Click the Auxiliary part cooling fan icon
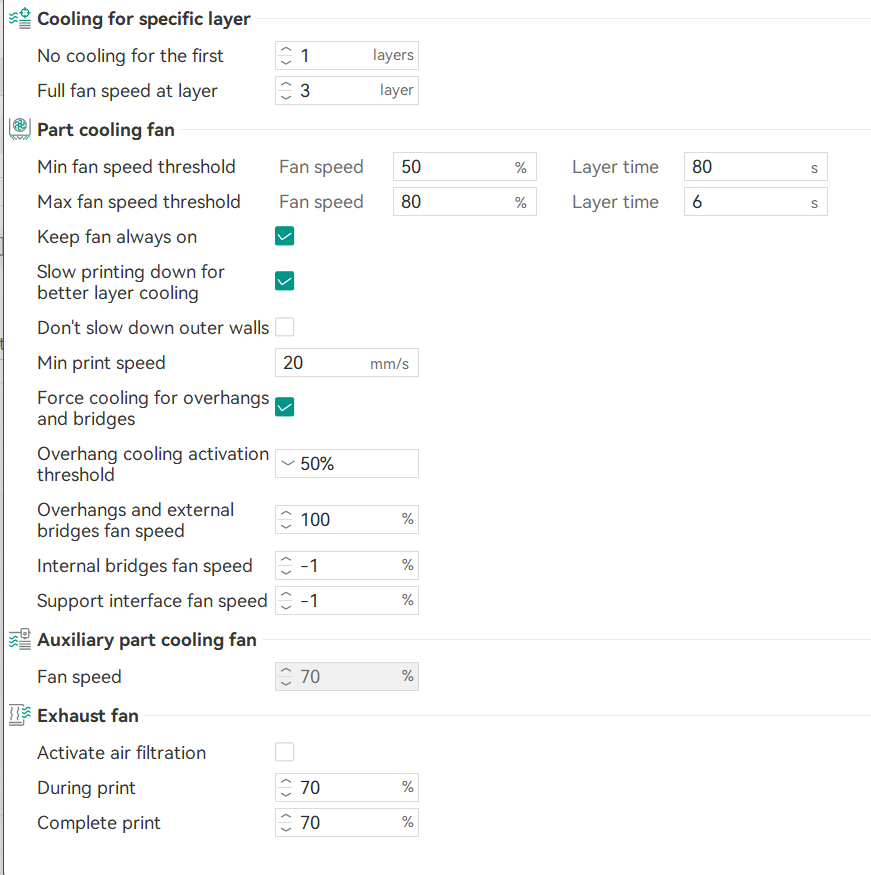This screenshot has height=875, width=871. tap(19, 640)
